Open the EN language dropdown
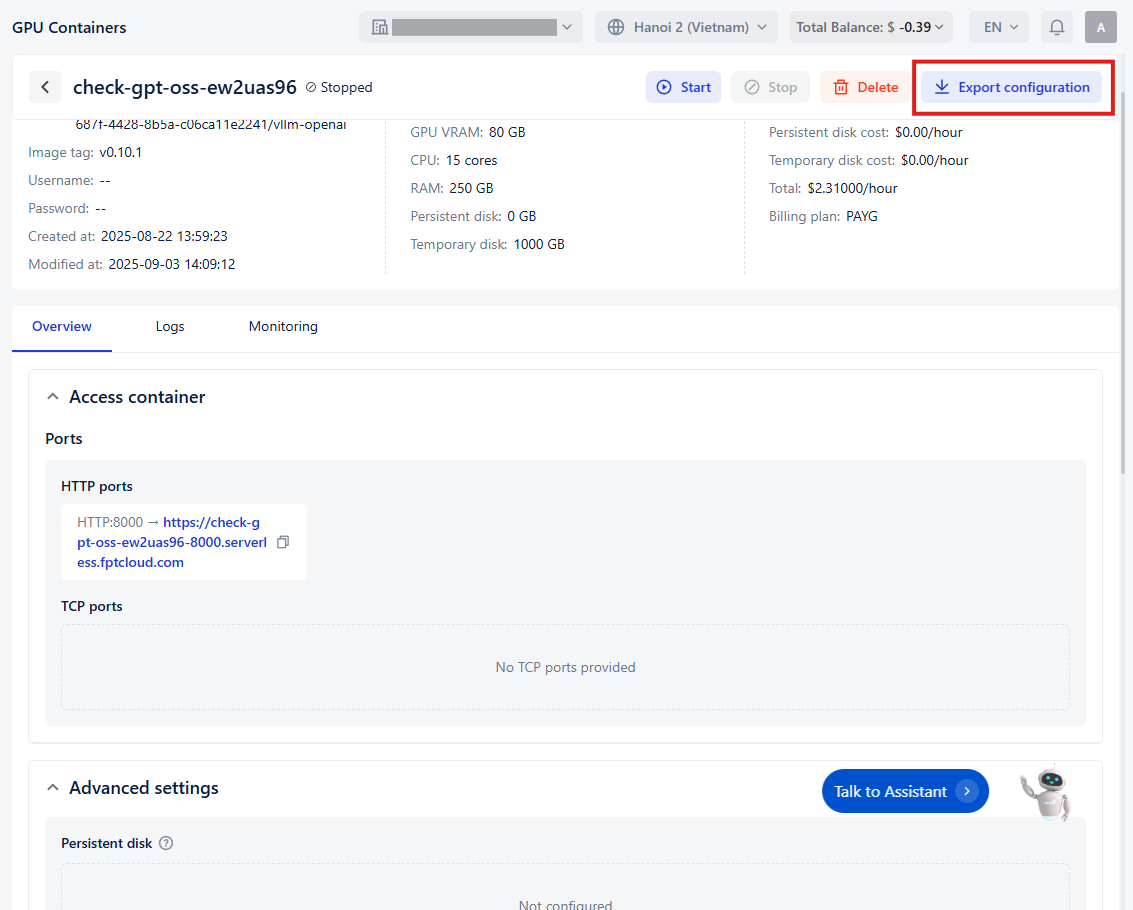 click(x=1001, y=27)
